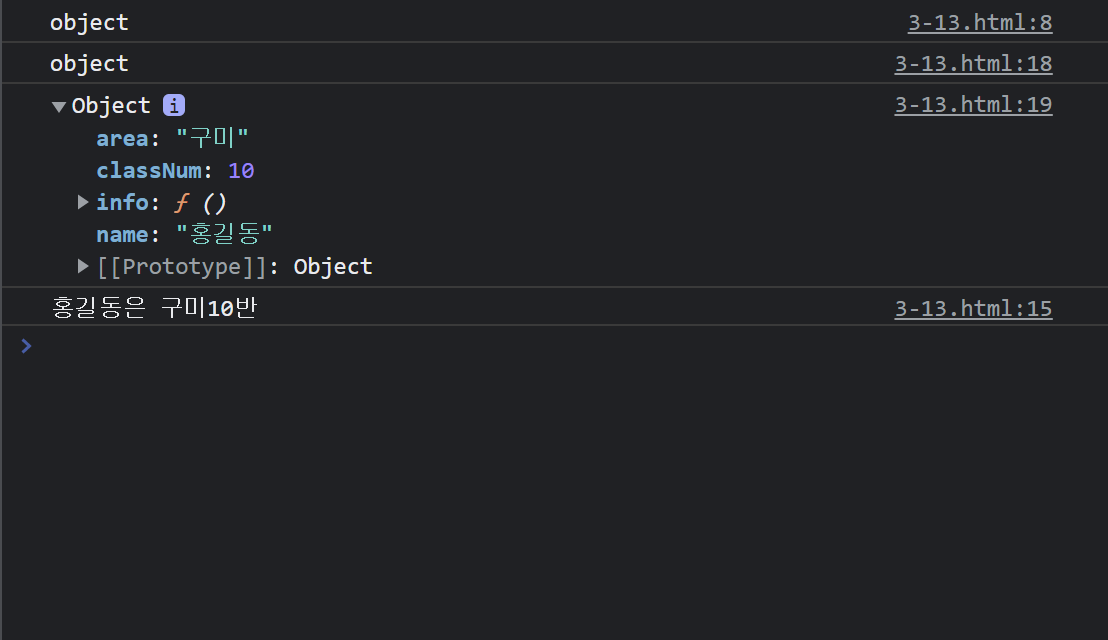Open source link 3-13.html:15
This screenshot has height=640, width=1108.
pyautogui.click(x=972, y=308)
